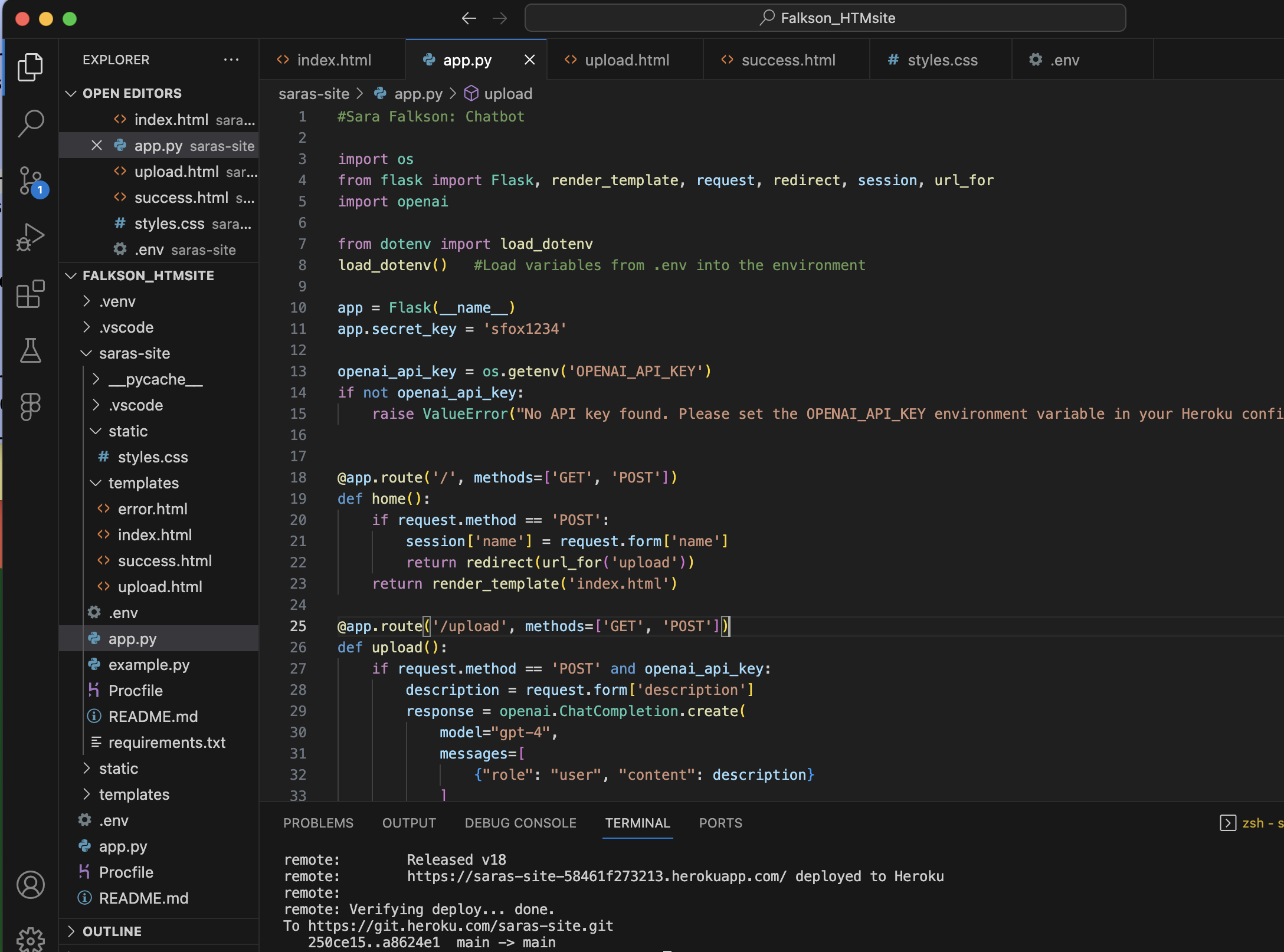Click the Falkson_HTMsite command center search box
Viewport: 1284px width, 952px height.
(825, 18)
